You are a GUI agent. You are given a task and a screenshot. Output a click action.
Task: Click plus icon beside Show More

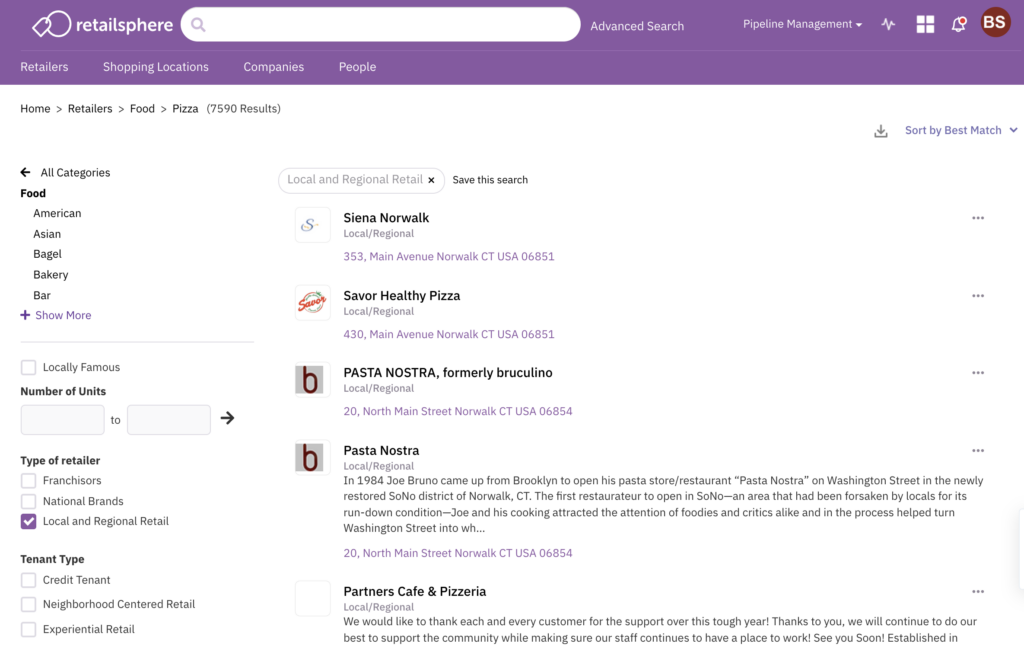pos(25,315)
